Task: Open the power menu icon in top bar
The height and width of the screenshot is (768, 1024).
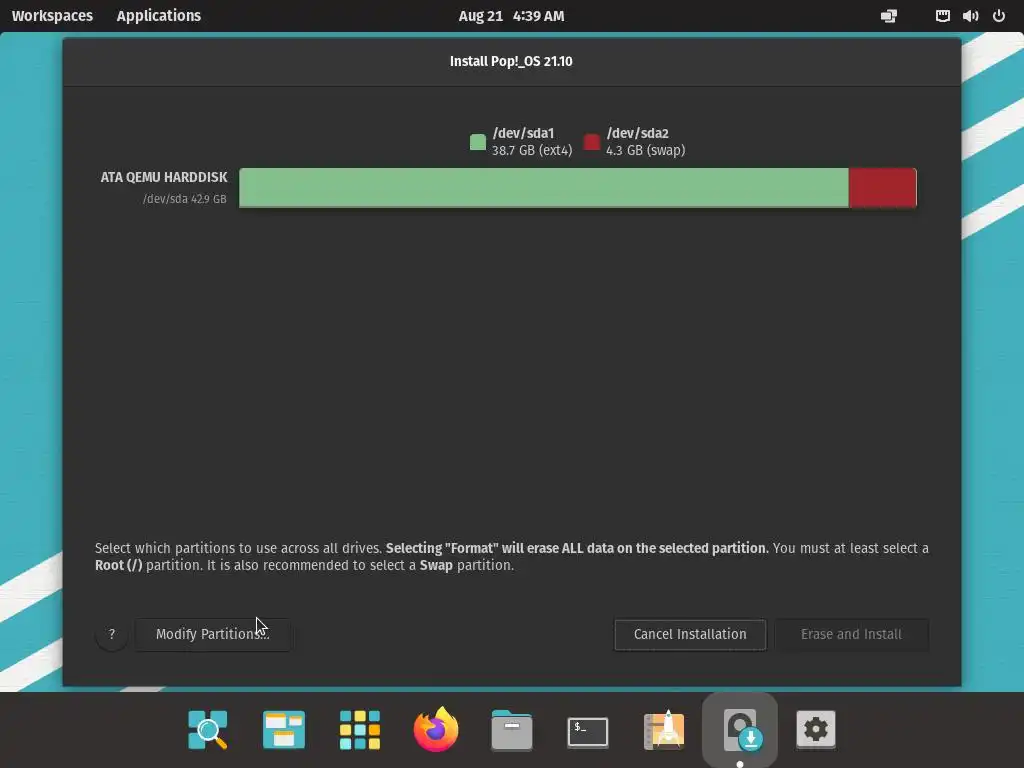Action: (x=999, y=16)
